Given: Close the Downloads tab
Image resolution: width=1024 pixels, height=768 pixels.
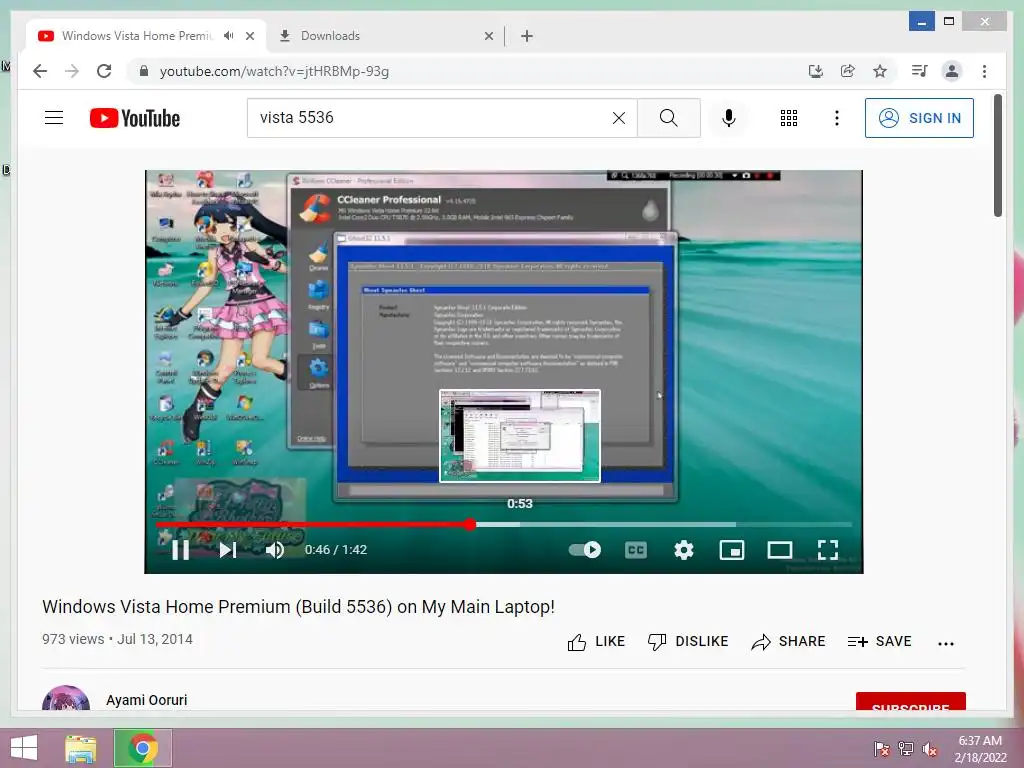Looking at the screenshot, I should click(488, 36).
